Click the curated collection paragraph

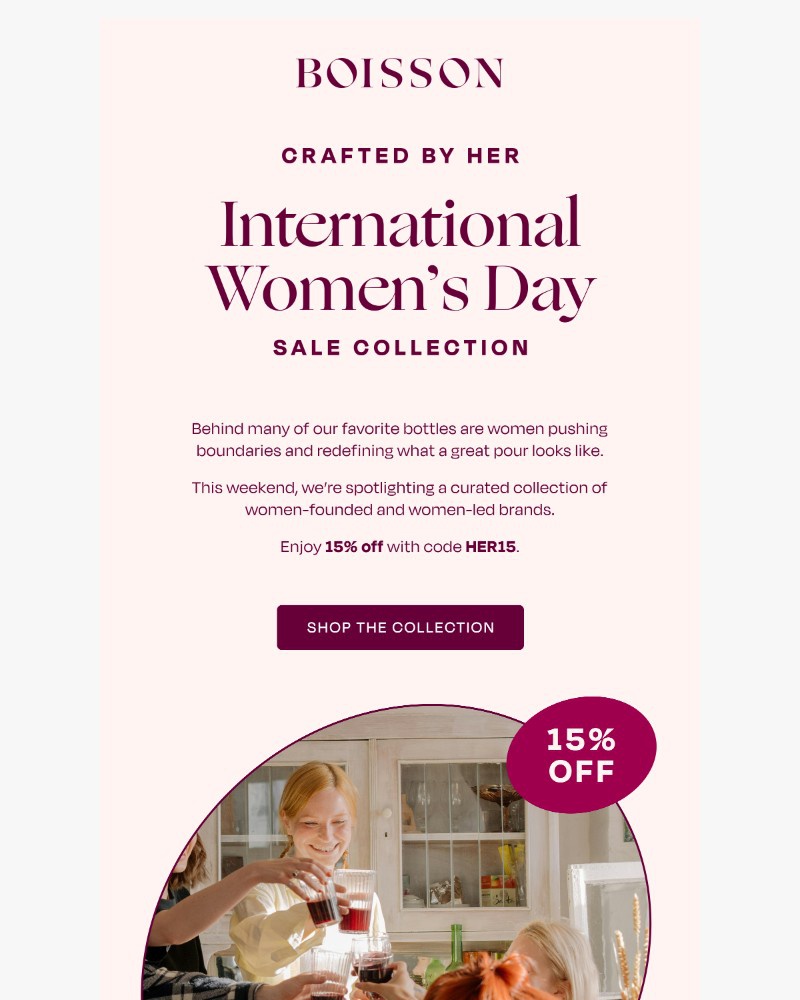pos(400,498)
